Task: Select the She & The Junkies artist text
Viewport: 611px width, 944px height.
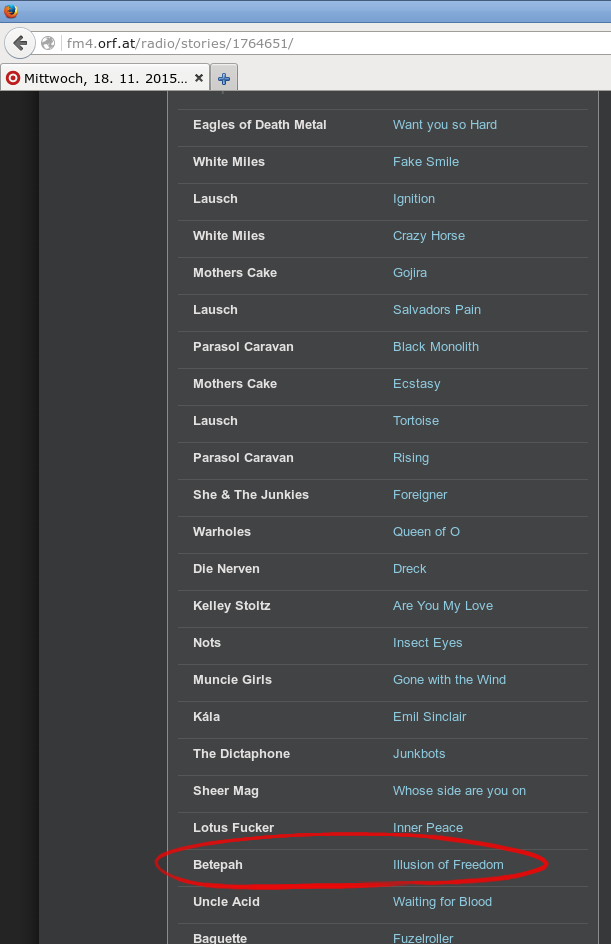Action: click(250, 495)
